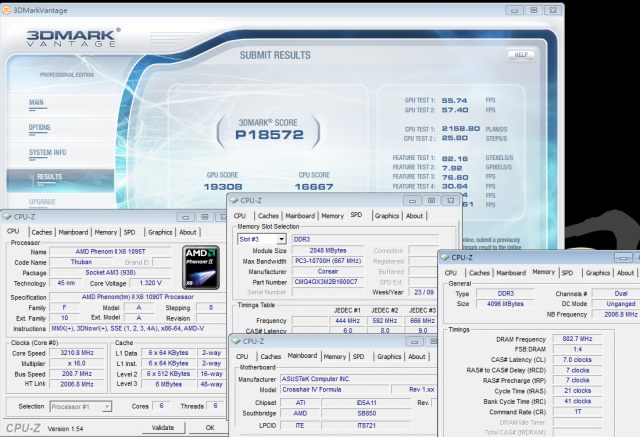Image resolution: width=640 pixels, height=437 pixels.
Task: Click the HELP button in 3DMark Vantage
Action: click(x=521, y=55)
